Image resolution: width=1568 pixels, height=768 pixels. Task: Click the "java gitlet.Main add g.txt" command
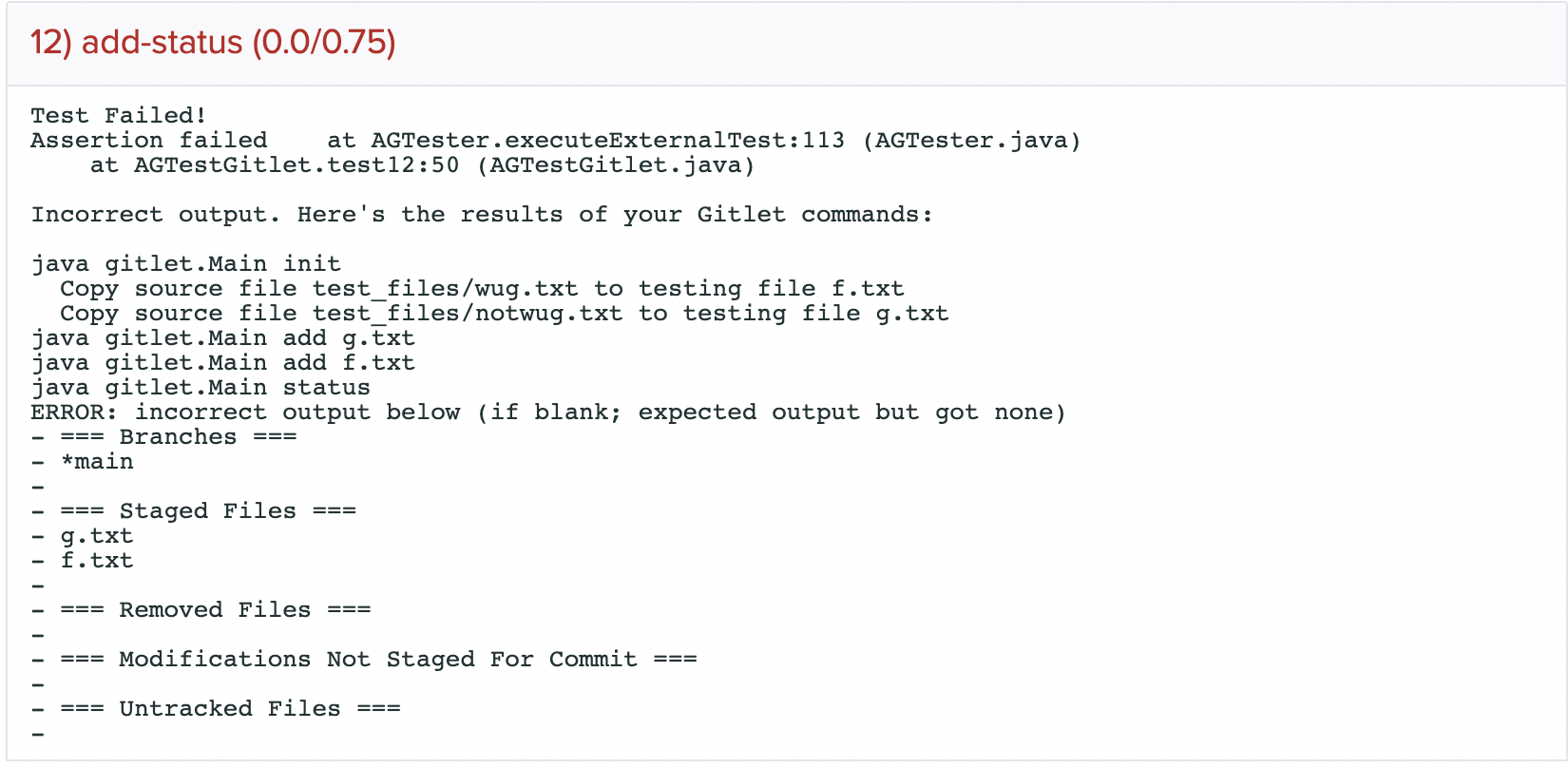click(223, 338)
